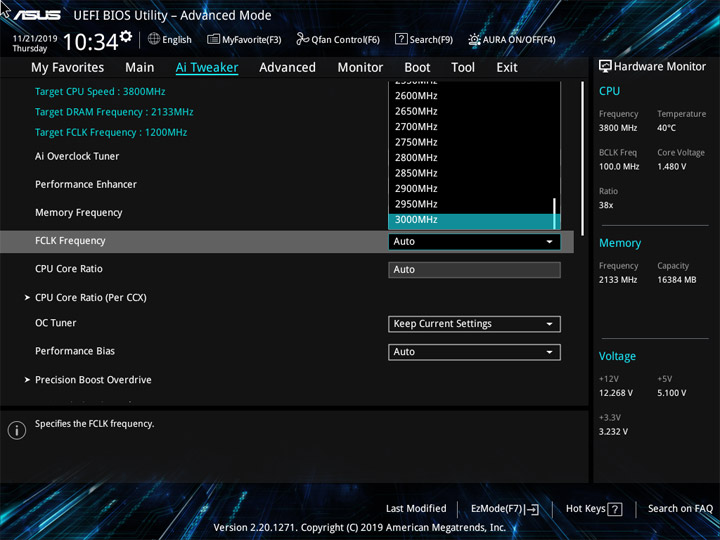Select the Performance Enhancer row
This screenshot has width=720, height=540.
(x=86, y=185)
